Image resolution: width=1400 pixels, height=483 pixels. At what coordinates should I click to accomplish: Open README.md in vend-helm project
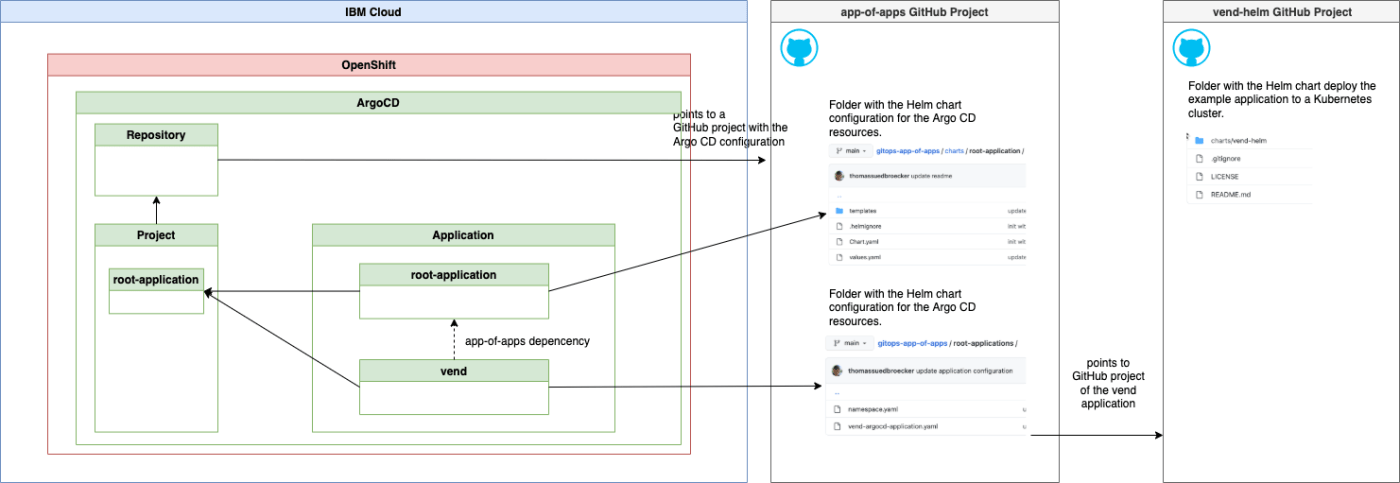(1225, 194)
